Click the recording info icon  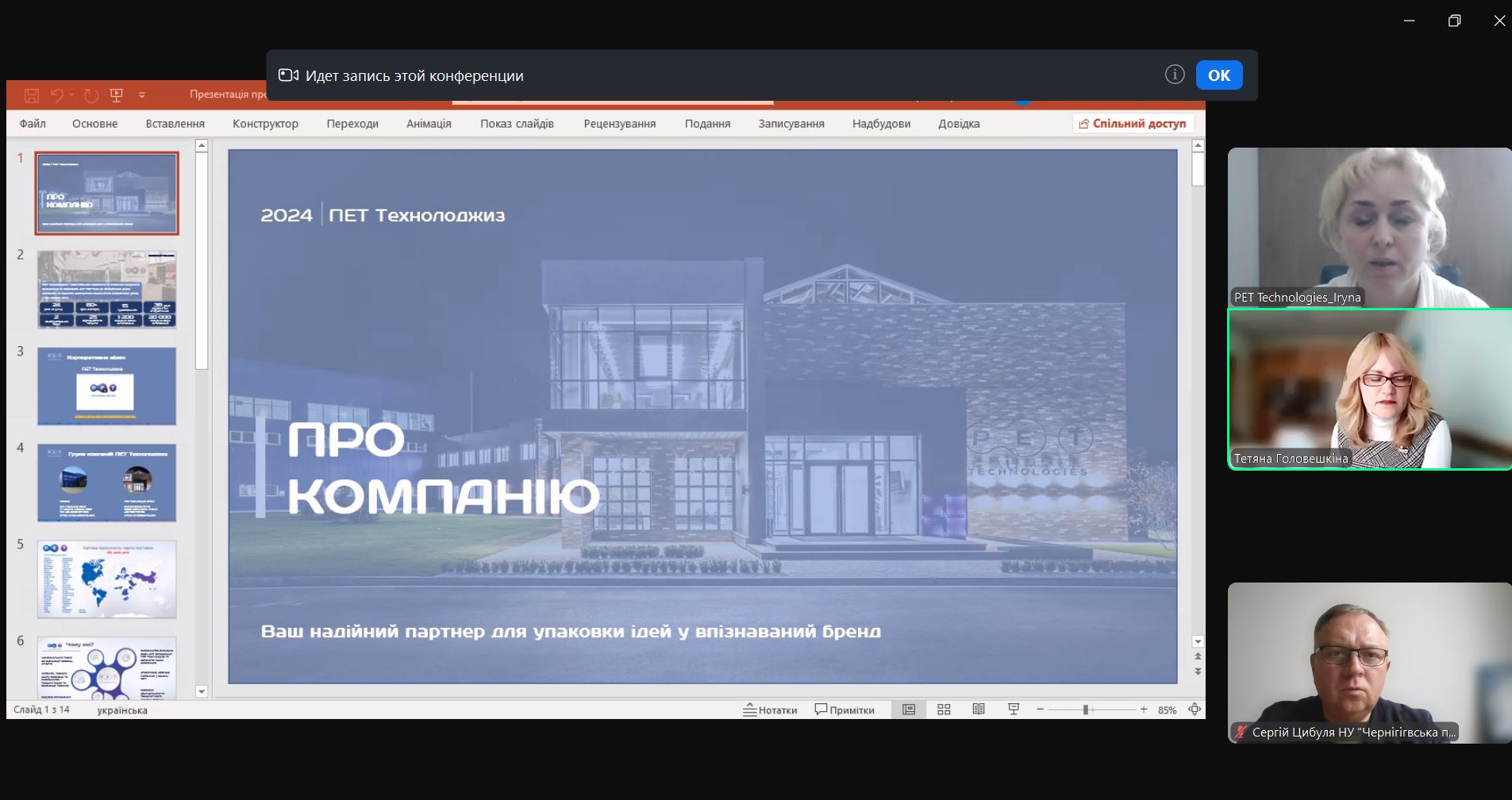pos(1175,75)
